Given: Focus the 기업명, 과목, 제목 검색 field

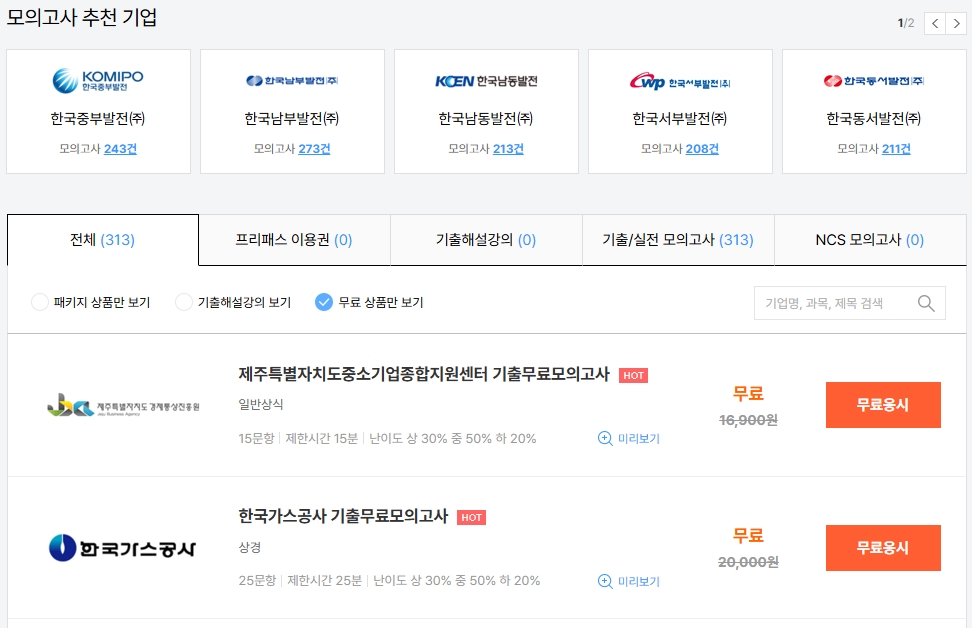Looking at the screenshot, I should (x=850, y=303).
